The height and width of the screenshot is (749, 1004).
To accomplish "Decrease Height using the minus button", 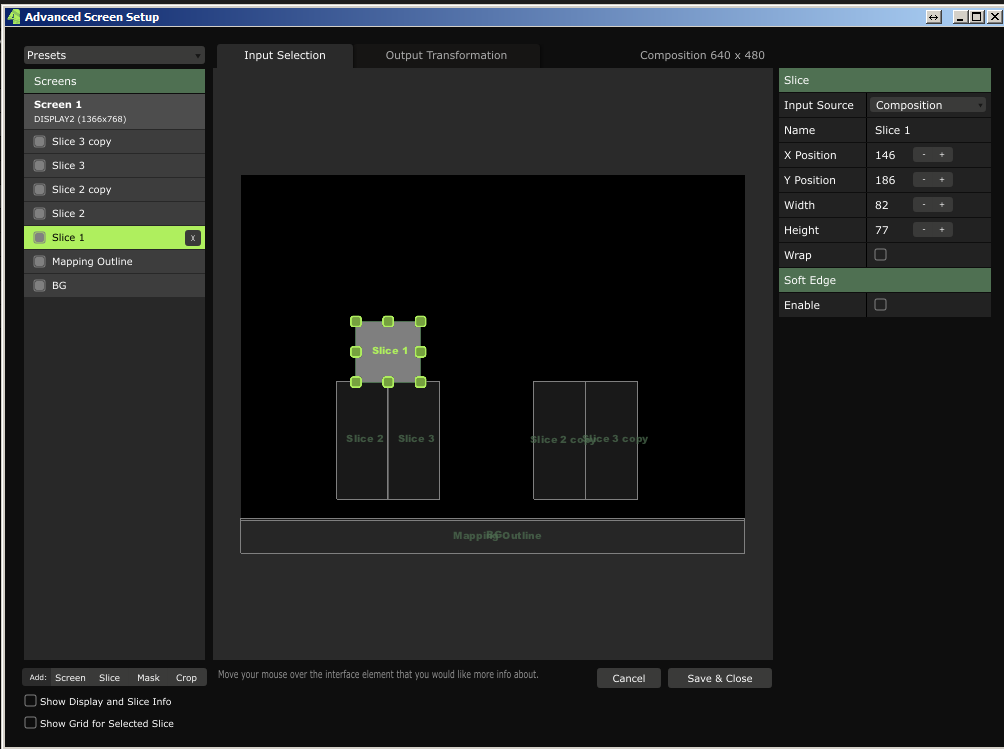I will (923, 230).
